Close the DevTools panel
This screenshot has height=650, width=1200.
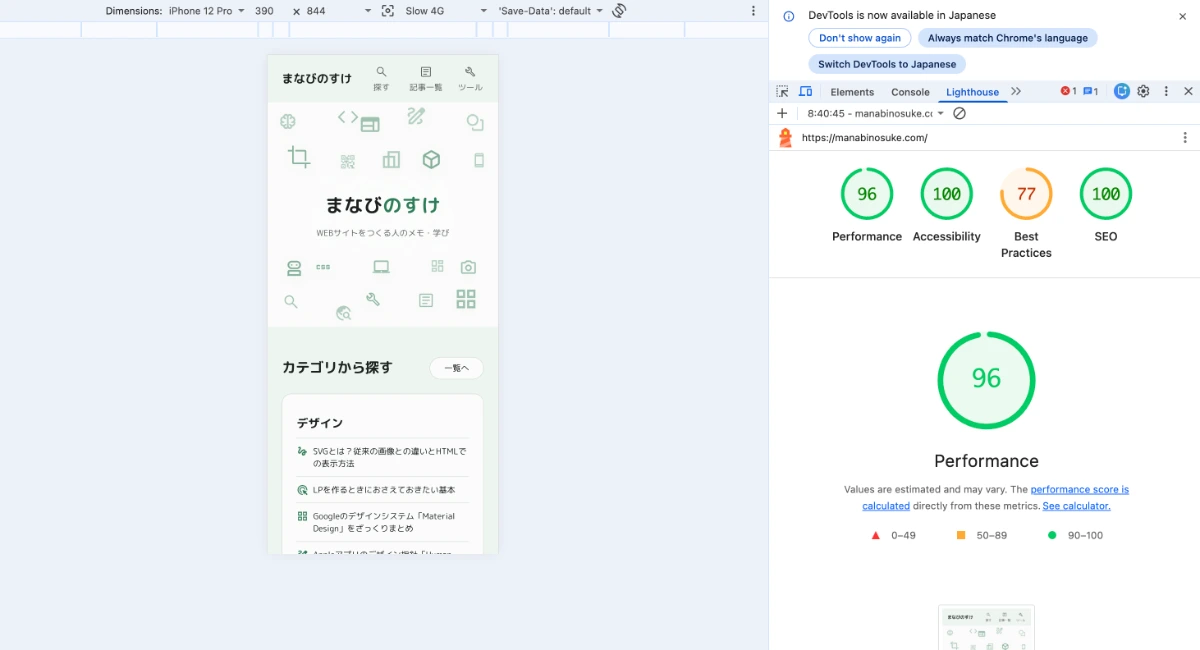(1188, 91)
